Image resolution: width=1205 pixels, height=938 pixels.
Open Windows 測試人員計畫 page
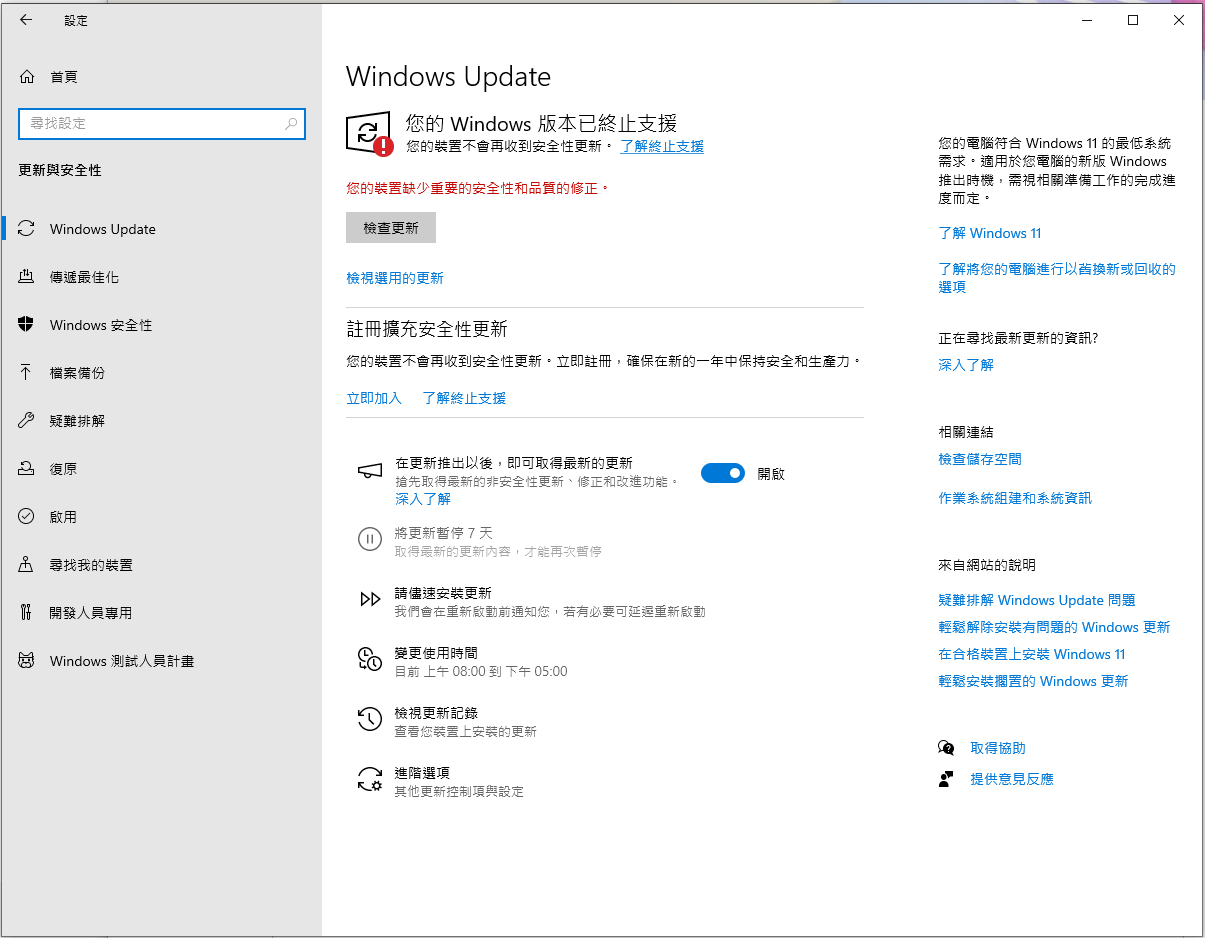(x=162, y=661)
